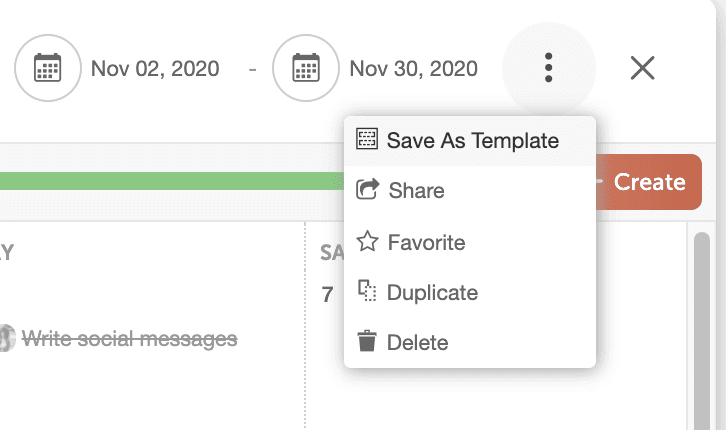Open the Write social messages task

[x=130, y=339]
